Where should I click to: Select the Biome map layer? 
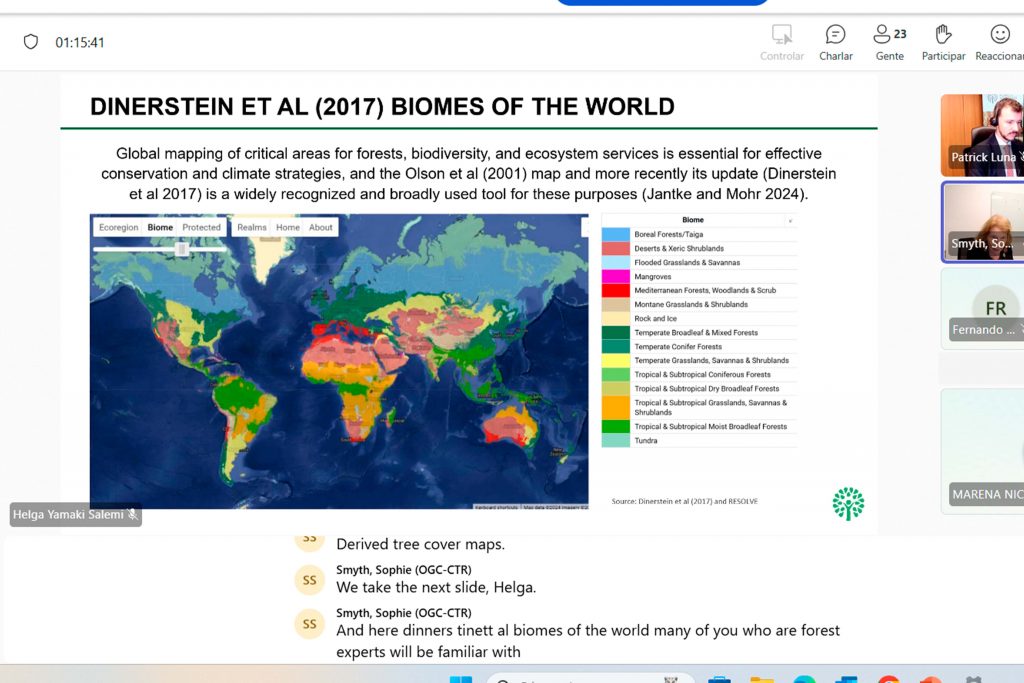click(x=160, y=227)
